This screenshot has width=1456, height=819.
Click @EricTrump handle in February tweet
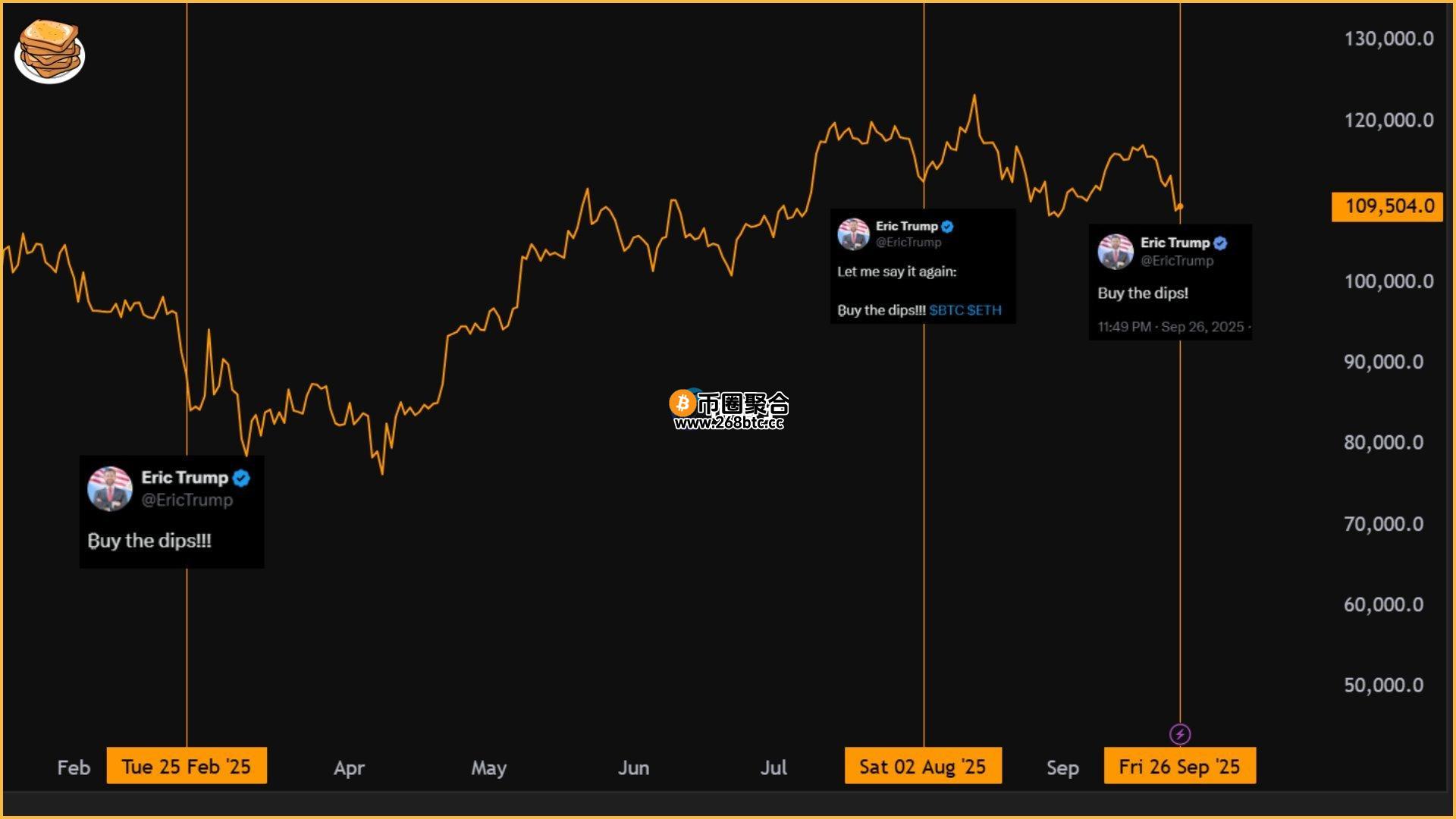click(x=187, y=500)
